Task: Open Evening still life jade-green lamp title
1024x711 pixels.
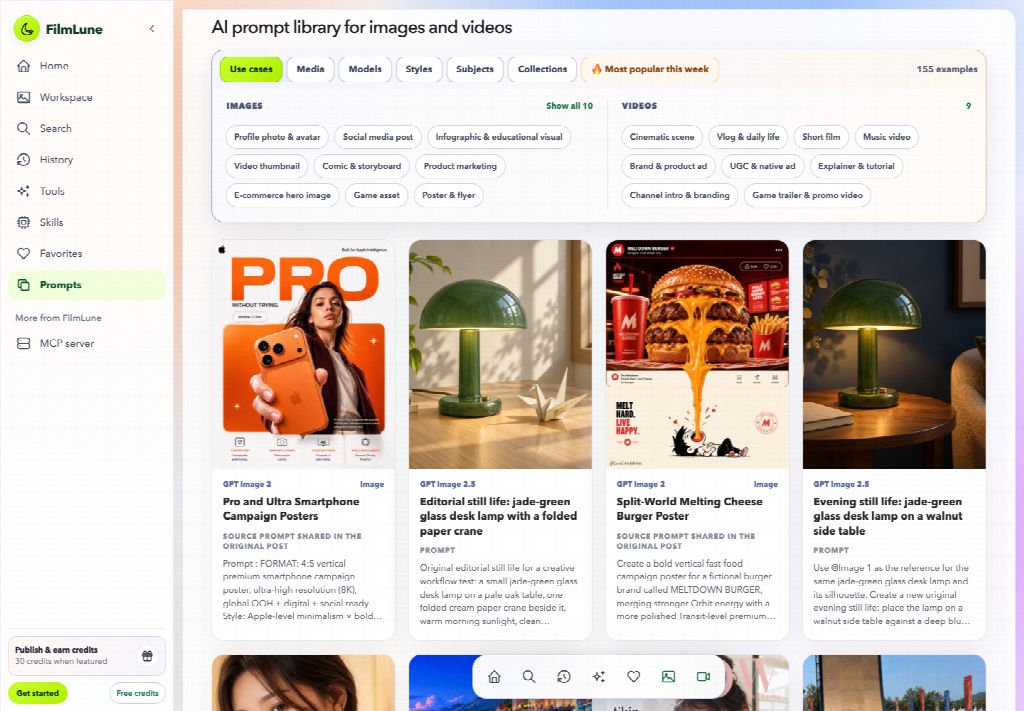Action: point(888,516)
